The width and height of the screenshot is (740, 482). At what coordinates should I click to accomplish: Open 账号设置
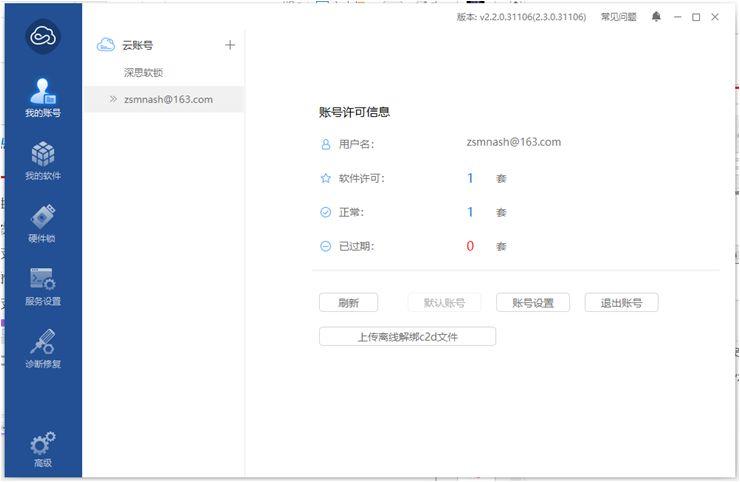[x=533, y=303]
